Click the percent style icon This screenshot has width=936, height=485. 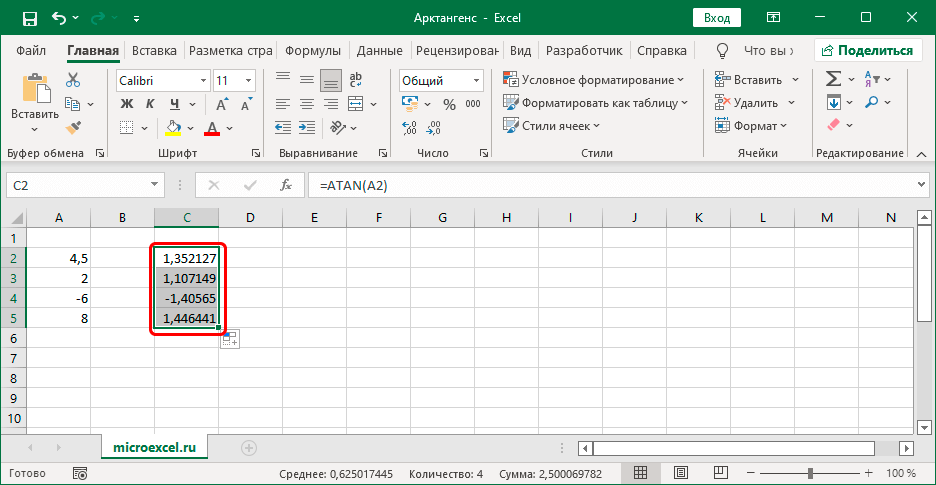point(447,104)
